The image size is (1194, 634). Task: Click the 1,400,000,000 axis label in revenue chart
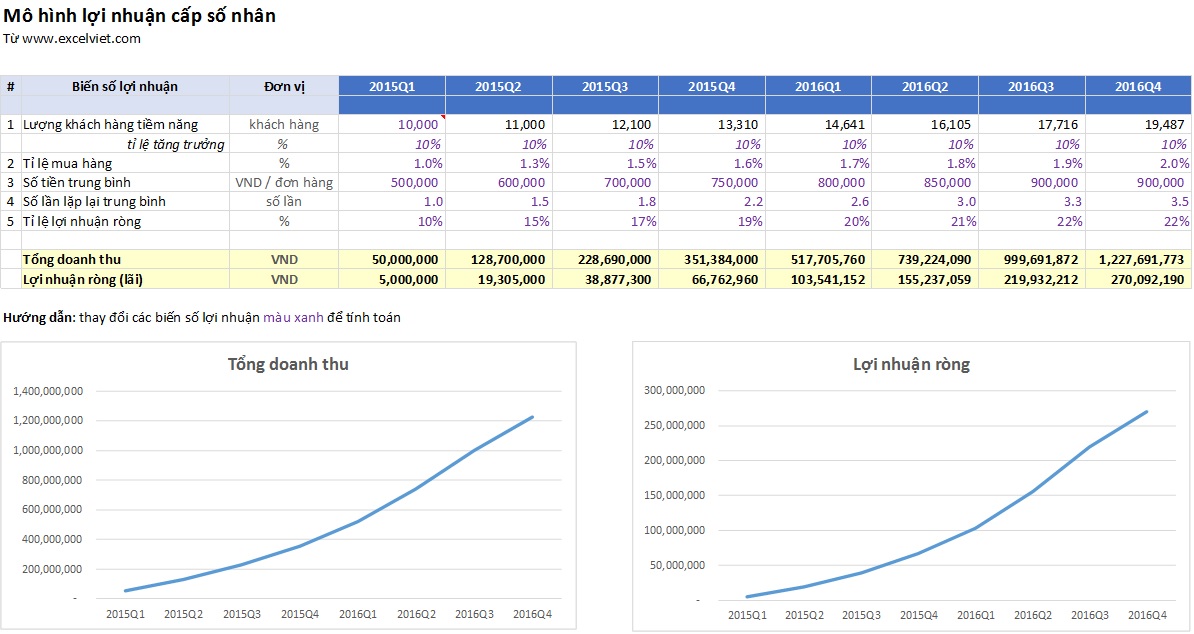tap(48, 390)
